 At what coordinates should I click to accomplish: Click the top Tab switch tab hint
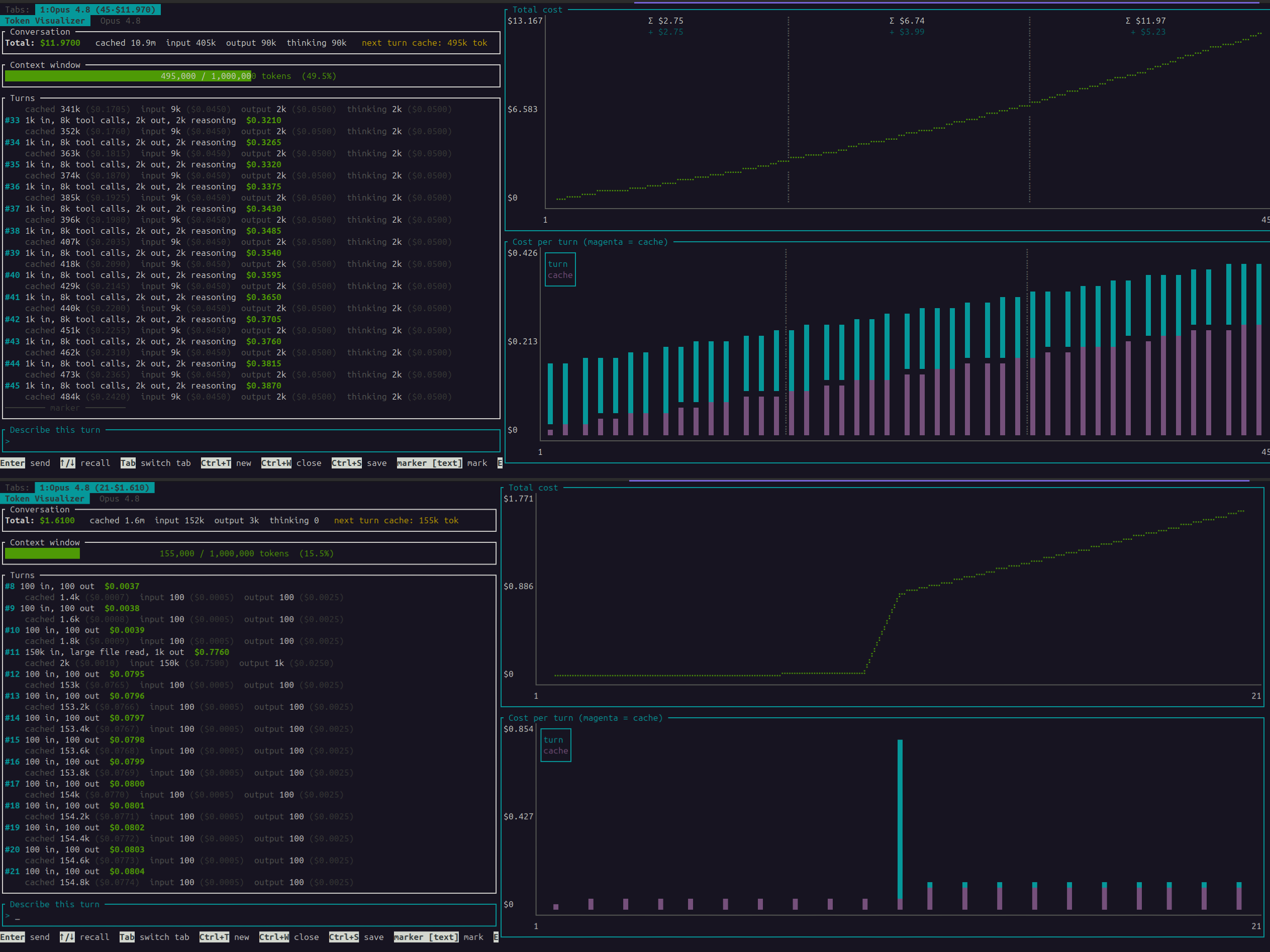(x=156, y=463)
